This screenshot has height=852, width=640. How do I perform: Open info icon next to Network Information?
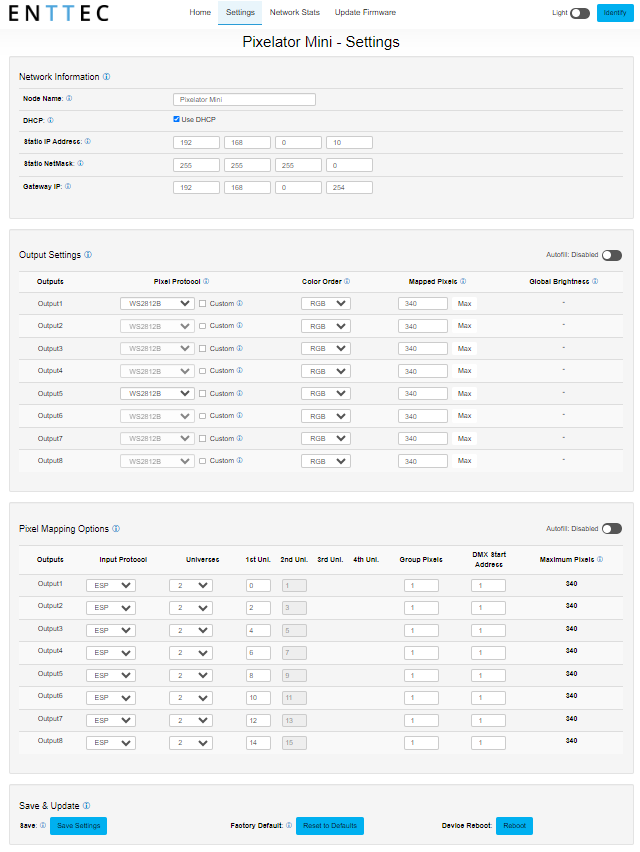tap(106, 77)
